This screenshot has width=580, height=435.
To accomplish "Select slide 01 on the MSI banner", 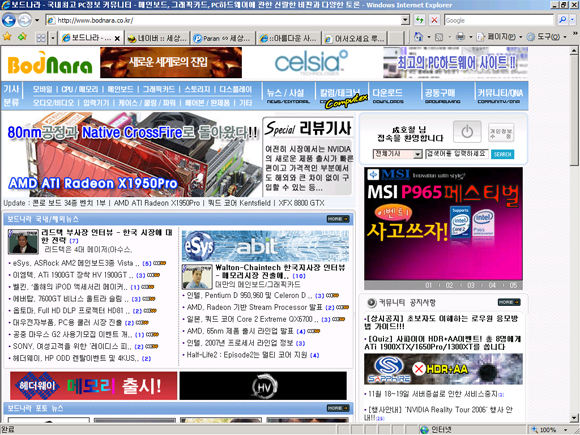I will coord(428,285).
